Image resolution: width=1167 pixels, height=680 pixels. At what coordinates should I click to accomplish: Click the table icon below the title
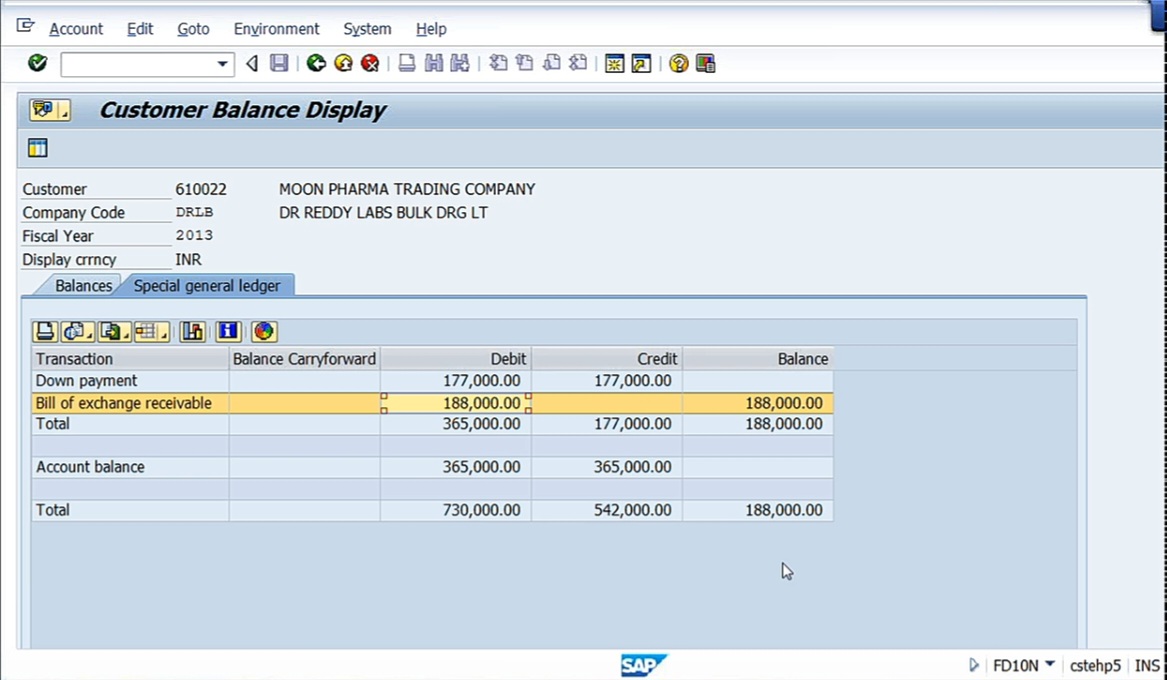click(x=37, y=148)
